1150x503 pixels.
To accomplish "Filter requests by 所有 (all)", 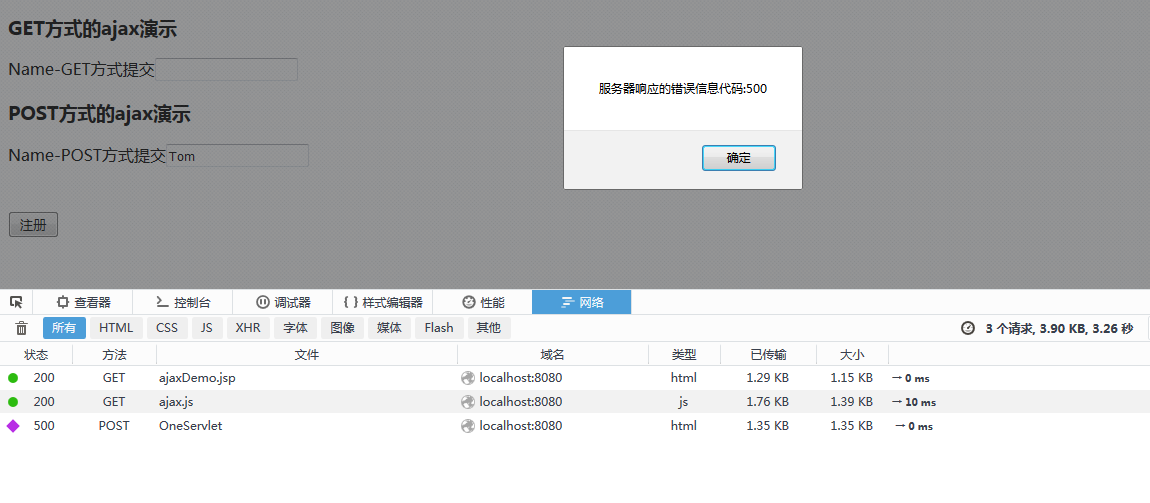I will point(64,328).
